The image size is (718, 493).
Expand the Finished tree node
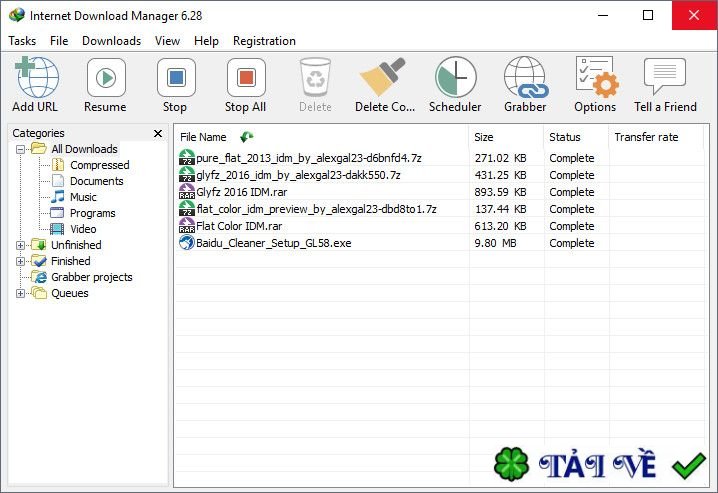pyautogui.click(x=20, y=261)
